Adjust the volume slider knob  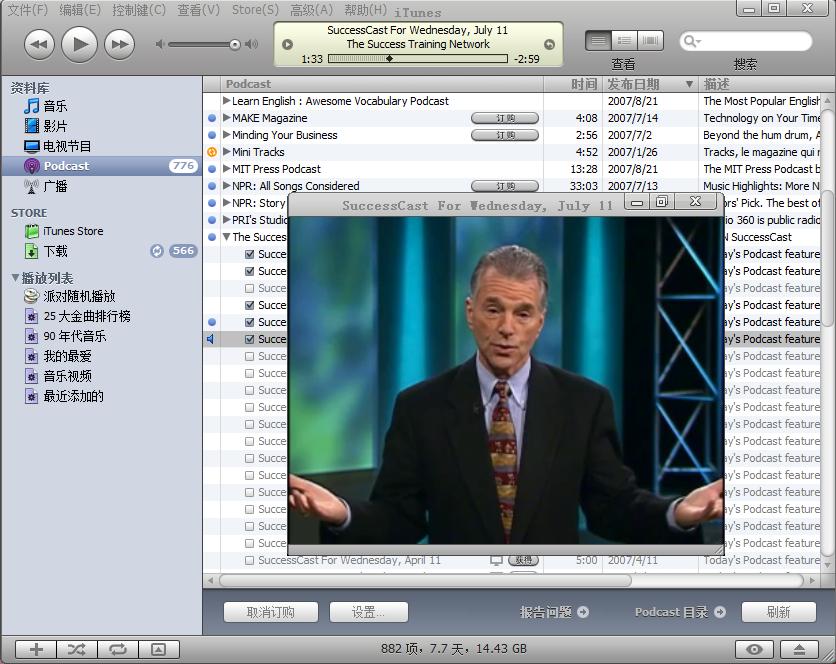click(235, 44)
